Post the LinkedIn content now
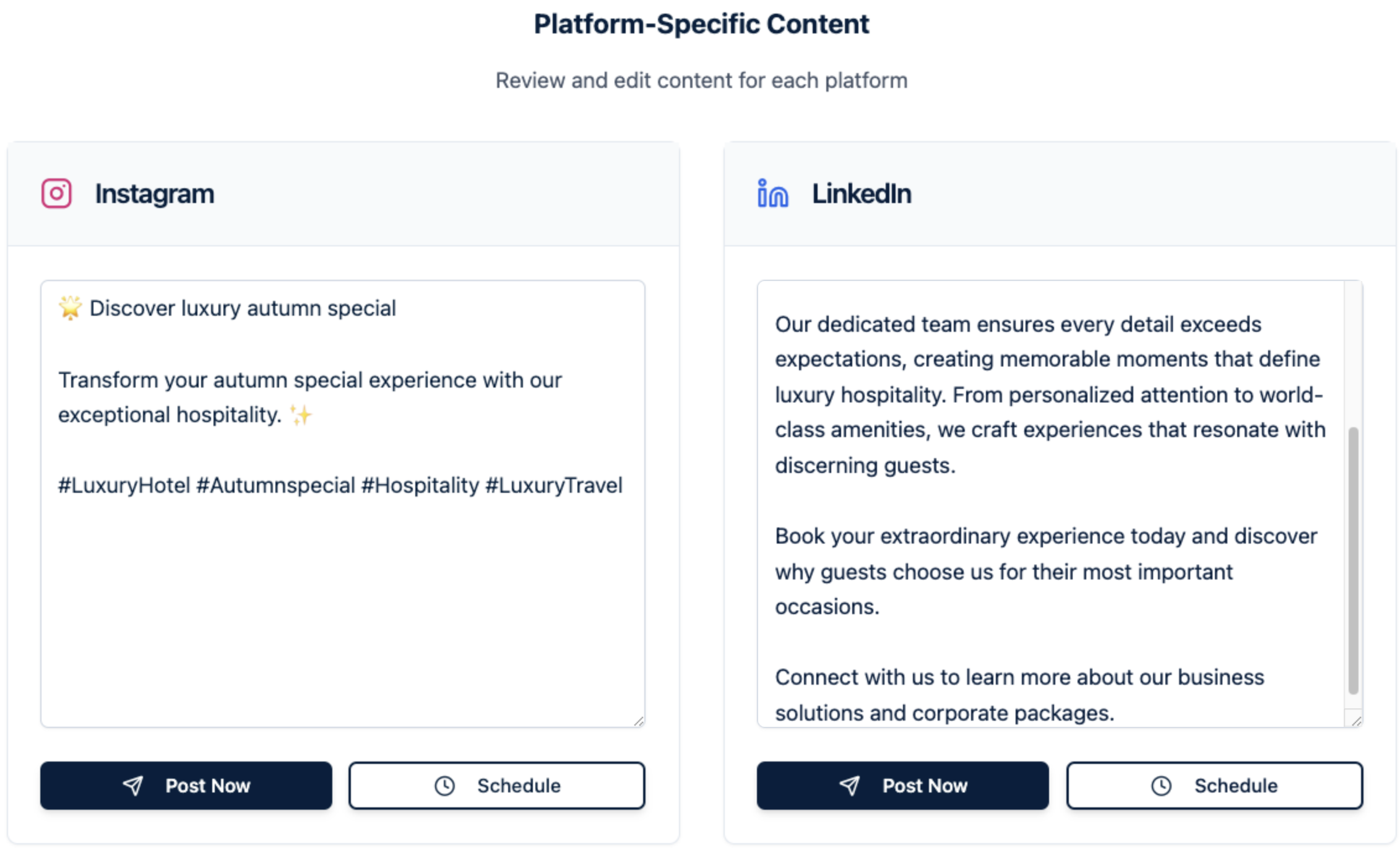Screen dimensions: 1400x850 pos(902,786)
